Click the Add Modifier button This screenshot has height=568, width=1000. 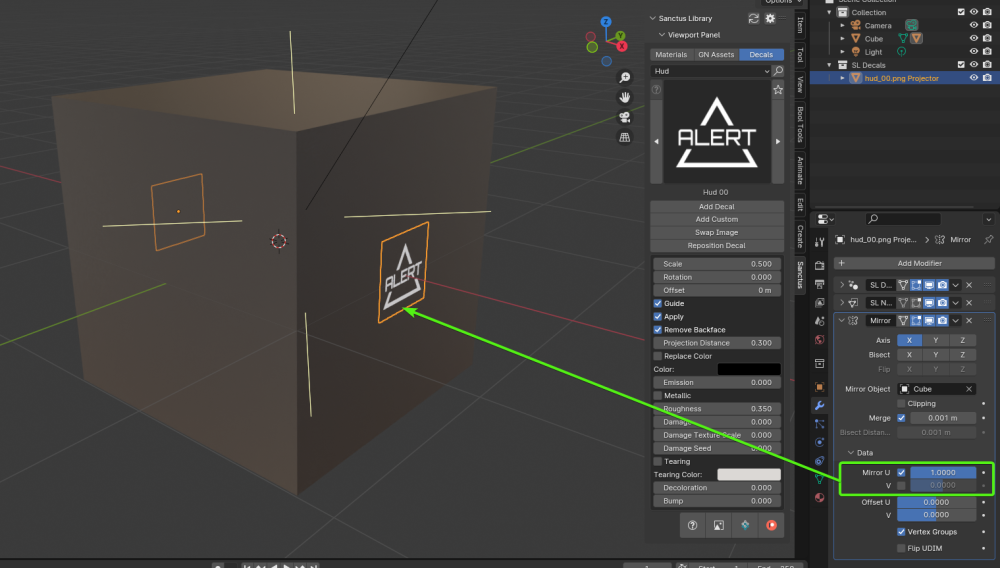point(914,263)
